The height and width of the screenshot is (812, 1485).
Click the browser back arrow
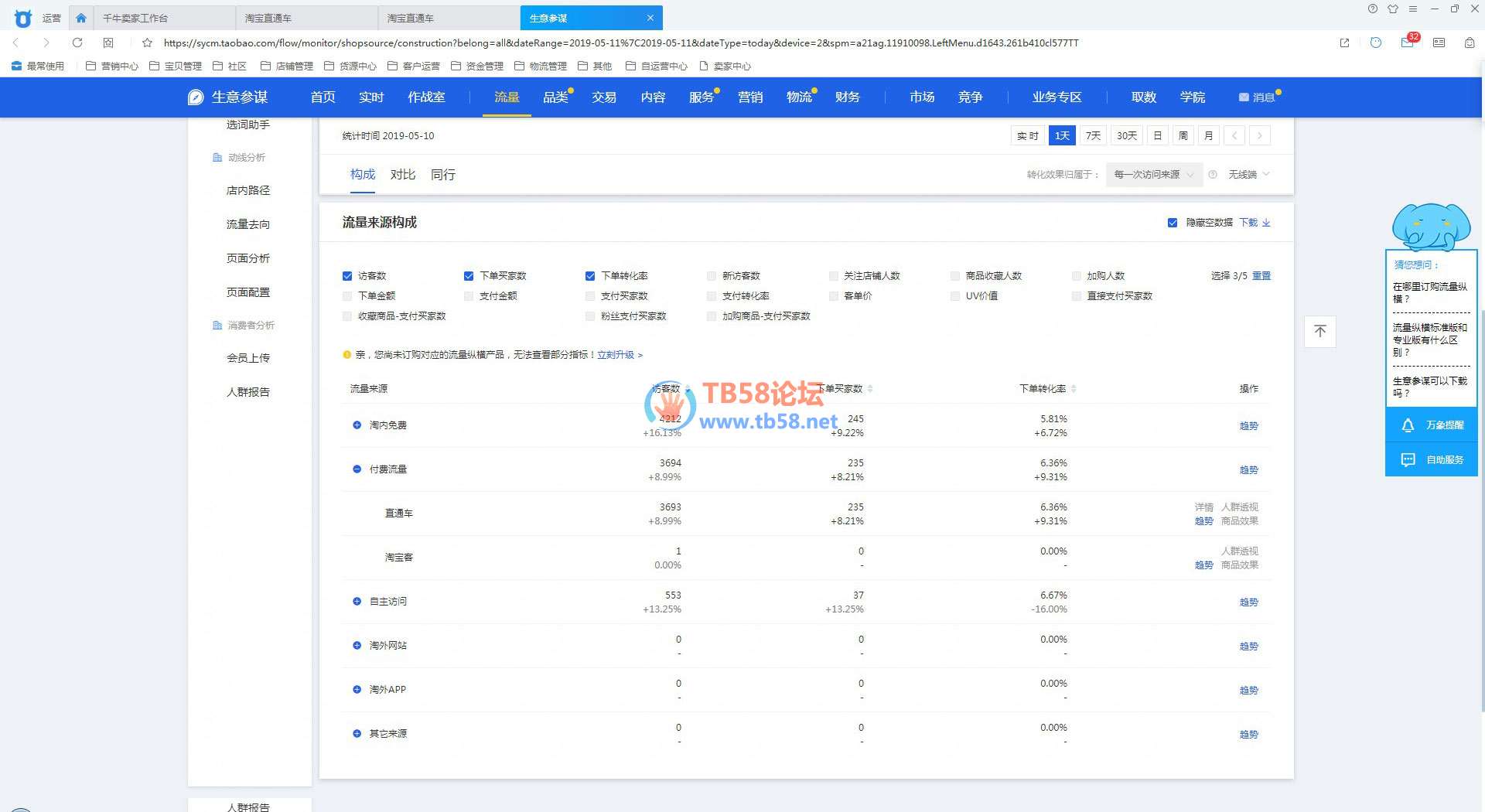[15, 43]
